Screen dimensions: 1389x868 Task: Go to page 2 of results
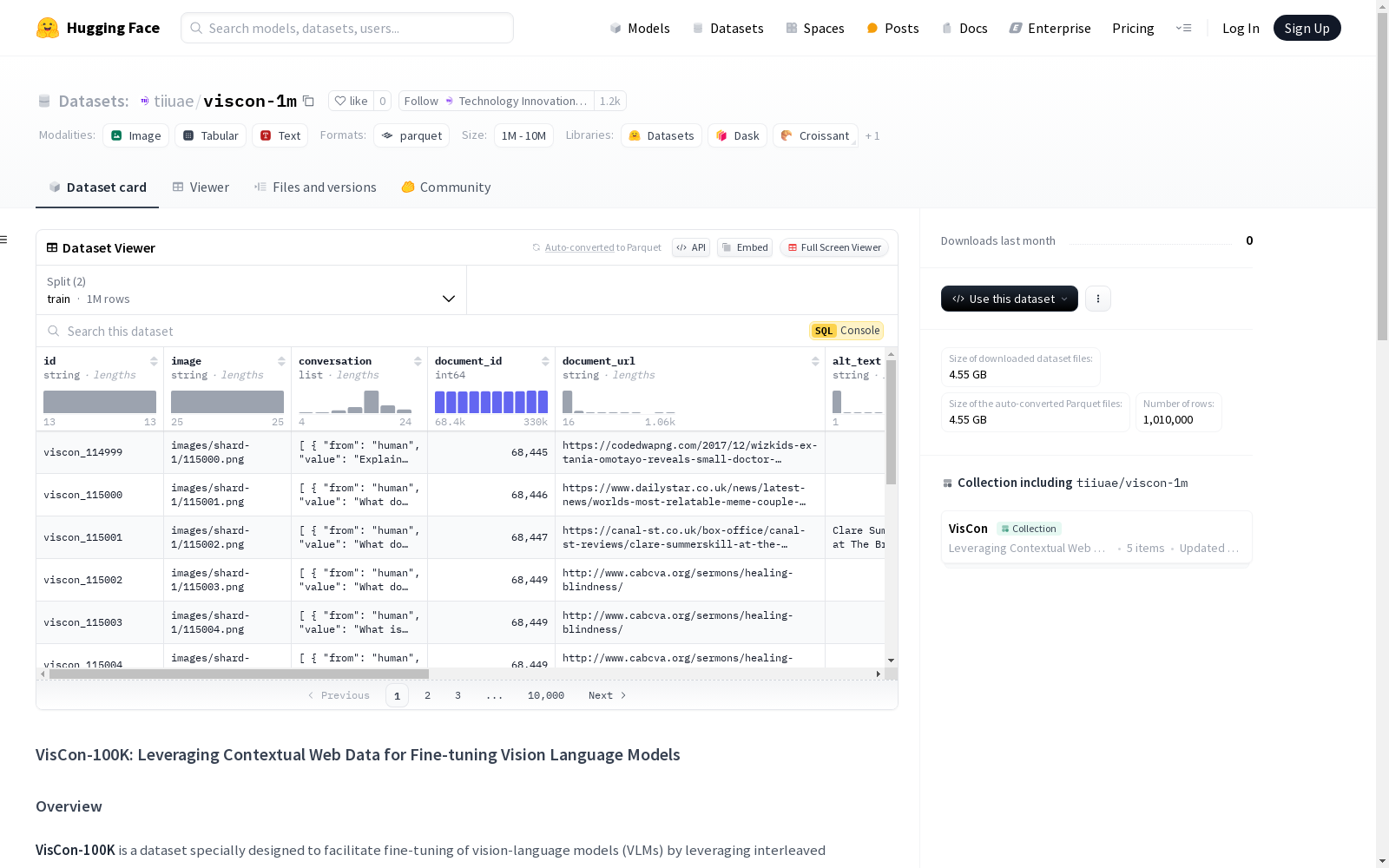click(427, 695)
